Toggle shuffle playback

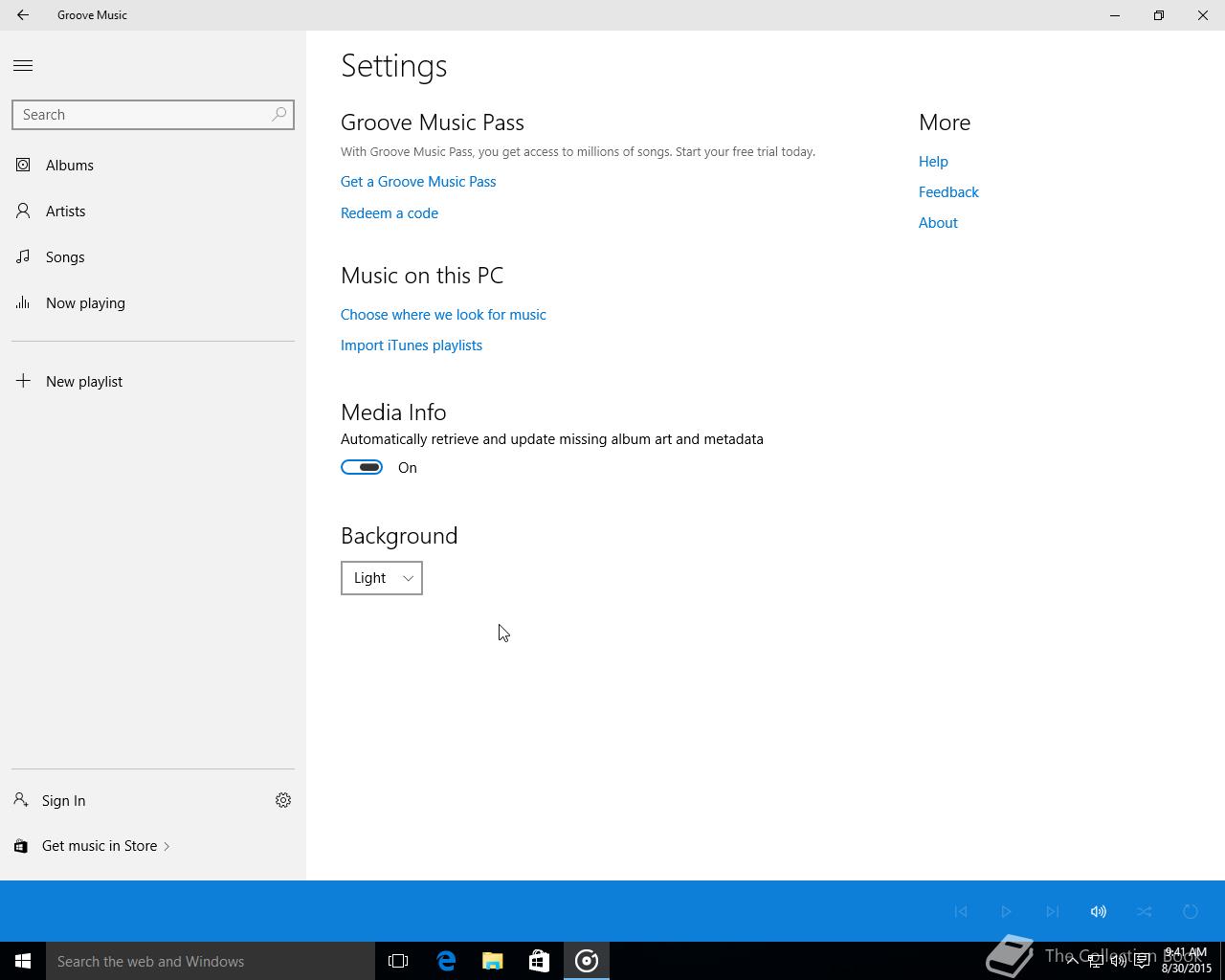point(1144,911)
